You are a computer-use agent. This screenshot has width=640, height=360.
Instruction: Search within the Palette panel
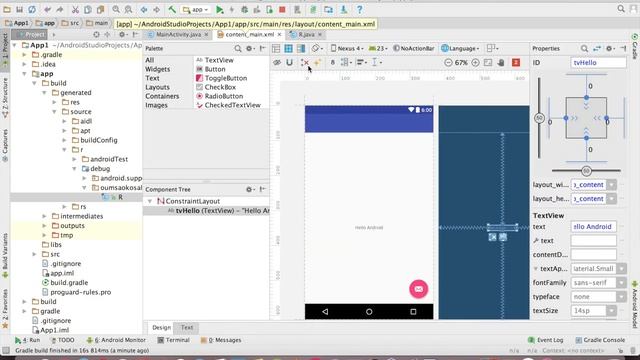click(x=238, y=49)
